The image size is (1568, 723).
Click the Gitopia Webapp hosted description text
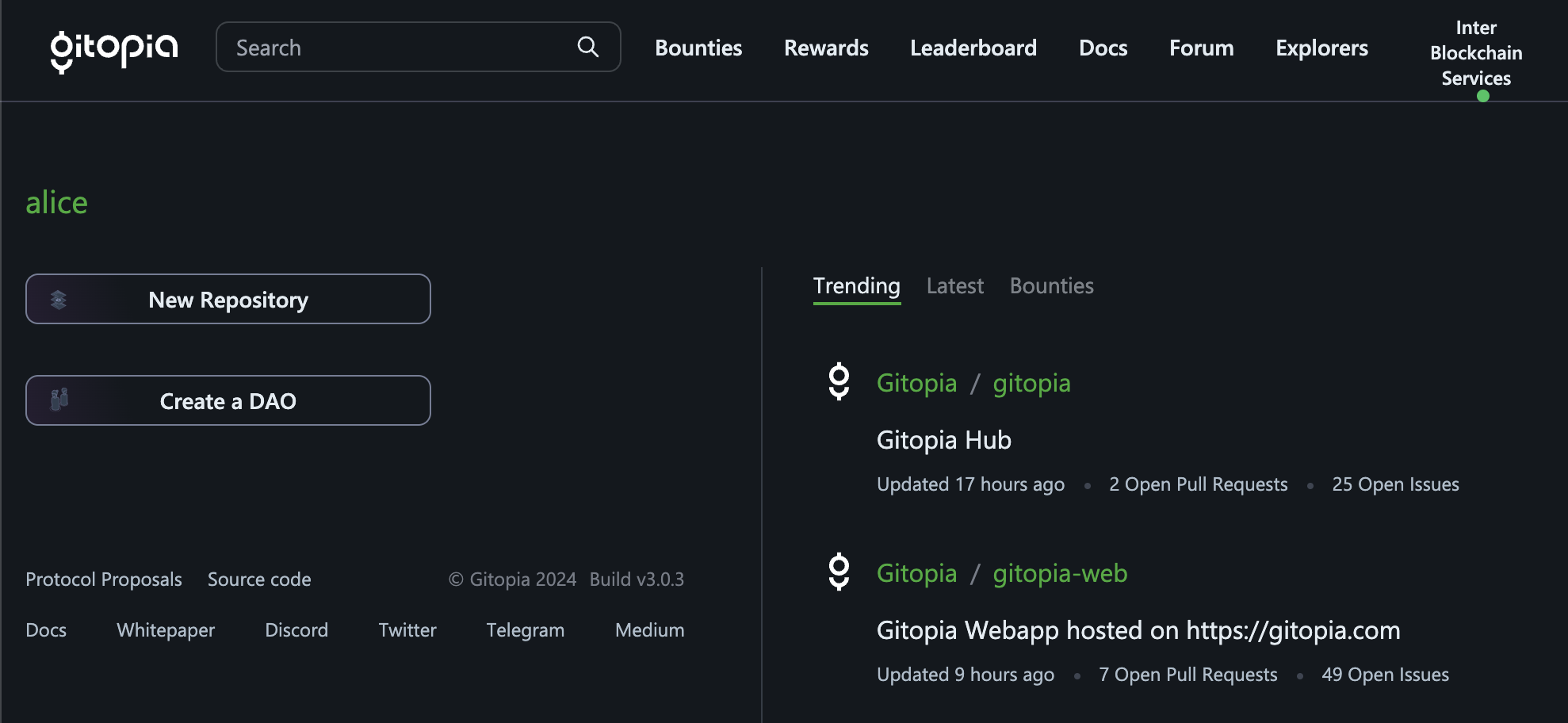(x=1138, y=630)
